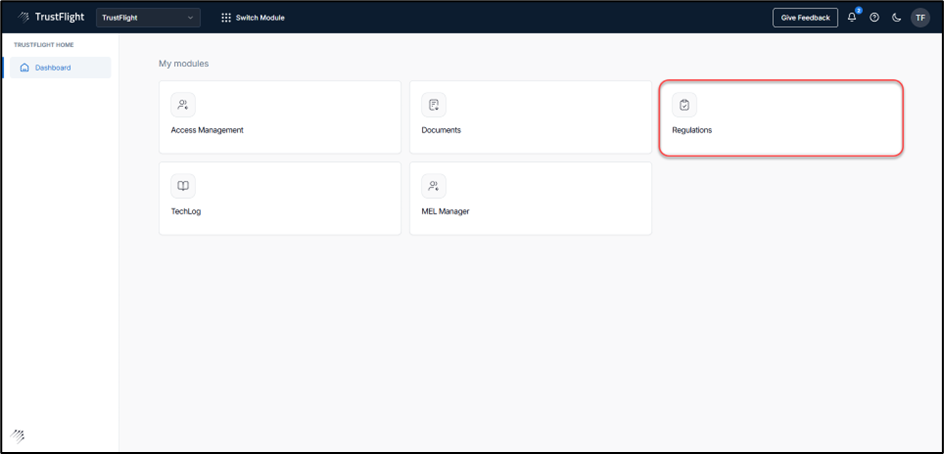This screenshot has height=454, width=944.
Task: Open Switch Module menu
Action: pos(253,17)
